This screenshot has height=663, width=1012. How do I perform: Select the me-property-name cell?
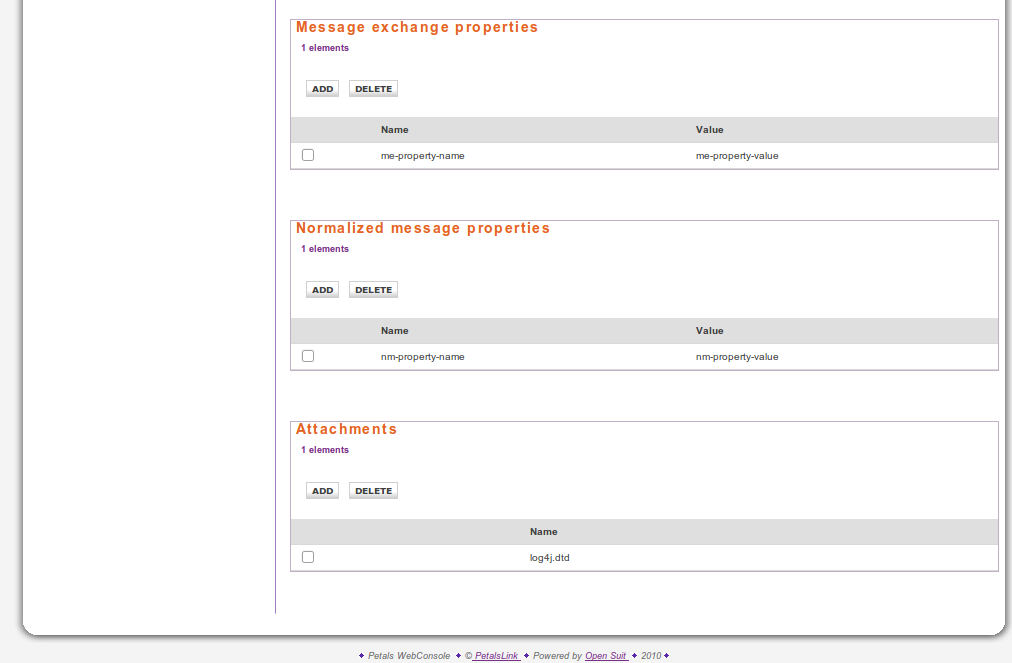point(422,156)
